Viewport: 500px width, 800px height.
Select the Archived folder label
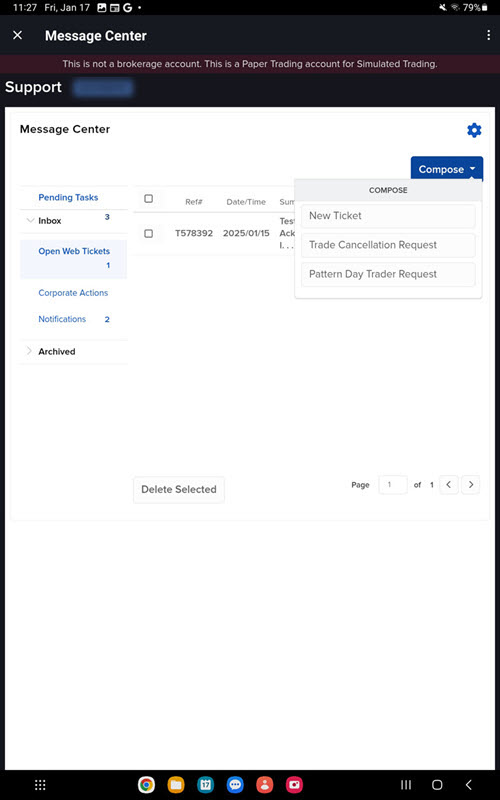point(57,352)
